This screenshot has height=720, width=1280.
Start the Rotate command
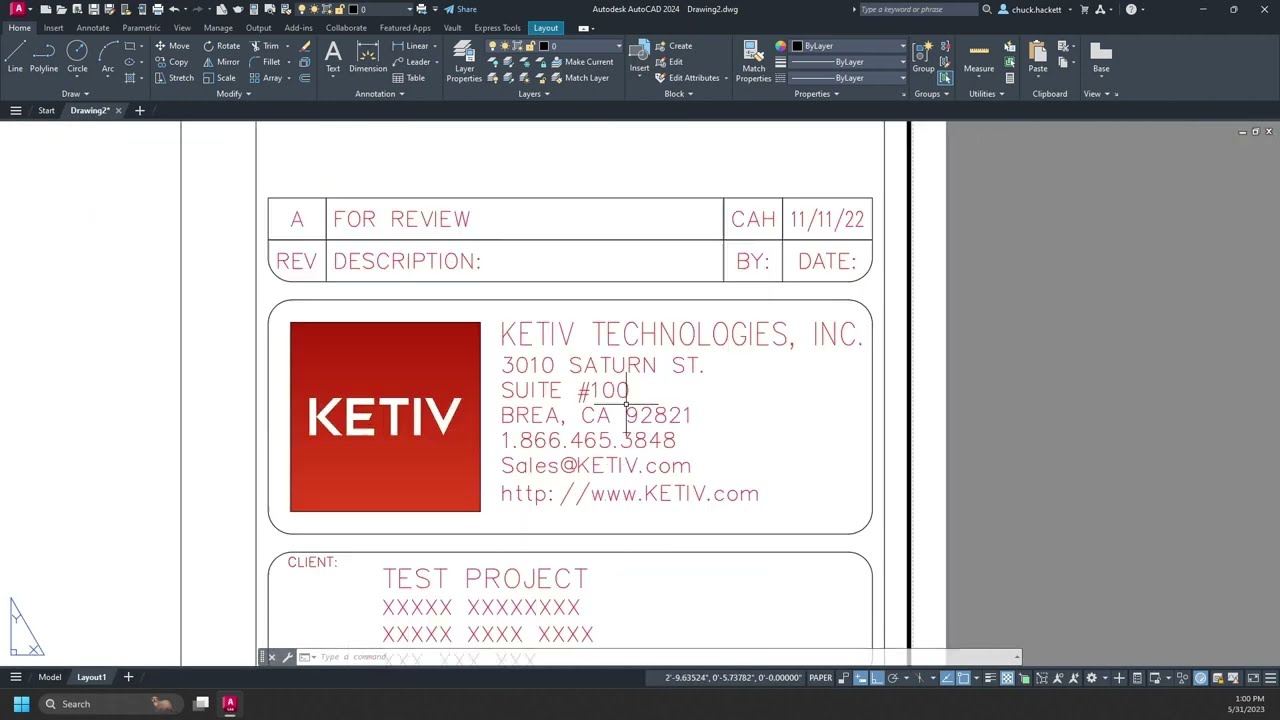point(222,46)
